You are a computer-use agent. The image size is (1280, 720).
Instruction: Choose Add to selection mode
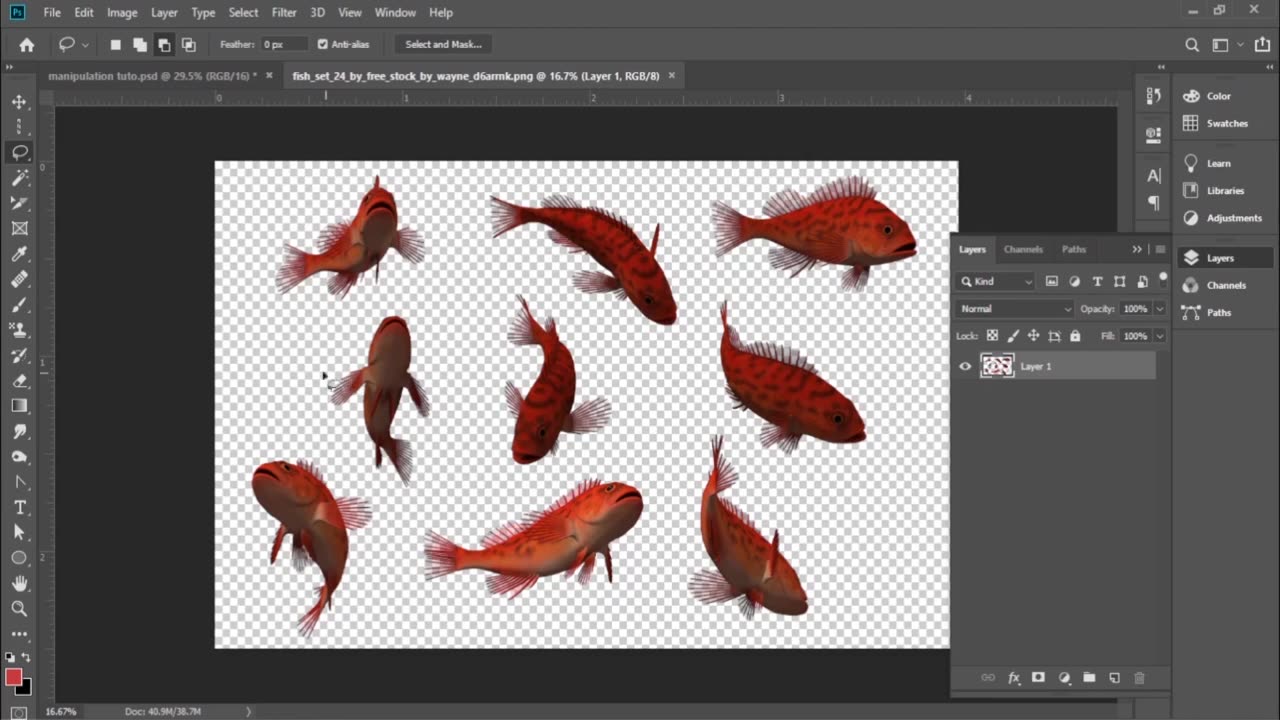coord(139,44)
